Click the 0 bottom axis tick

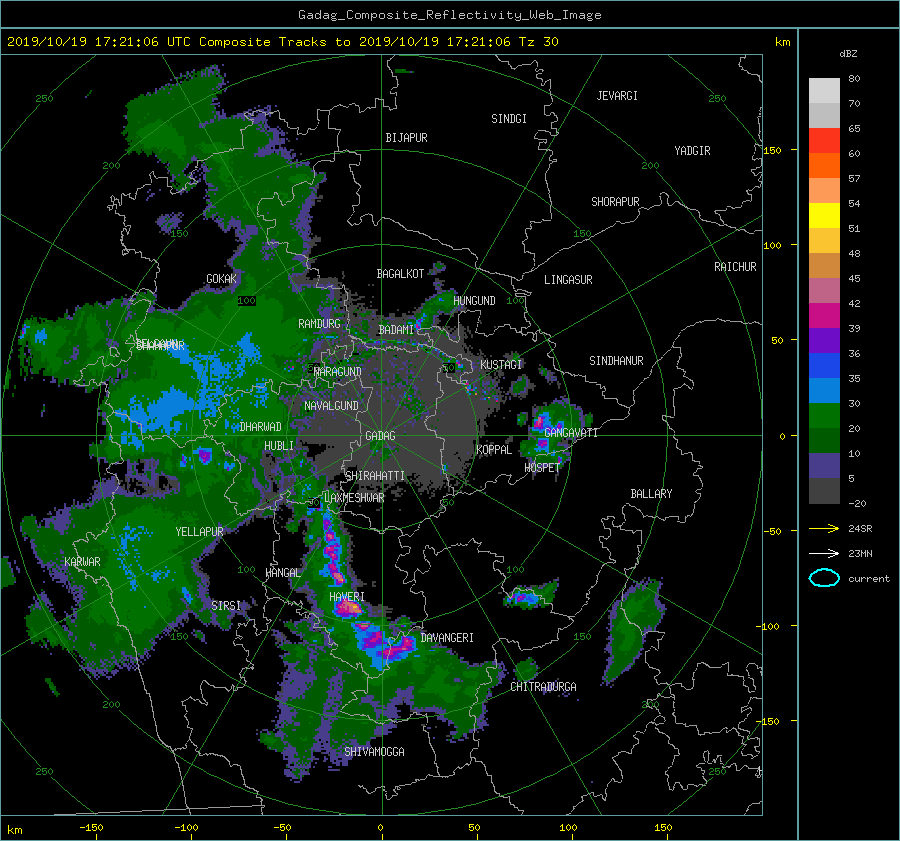point(381,828)
